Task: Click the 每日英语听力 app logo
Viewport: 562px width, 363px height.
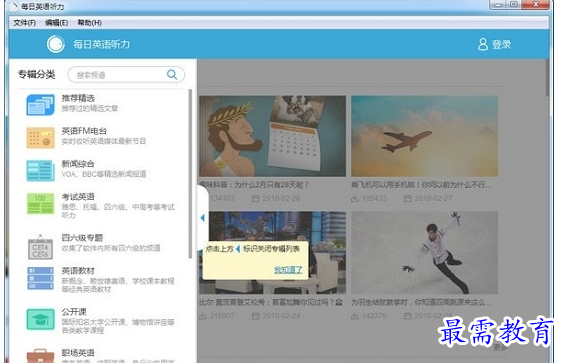Action: (x=56, y=44)
